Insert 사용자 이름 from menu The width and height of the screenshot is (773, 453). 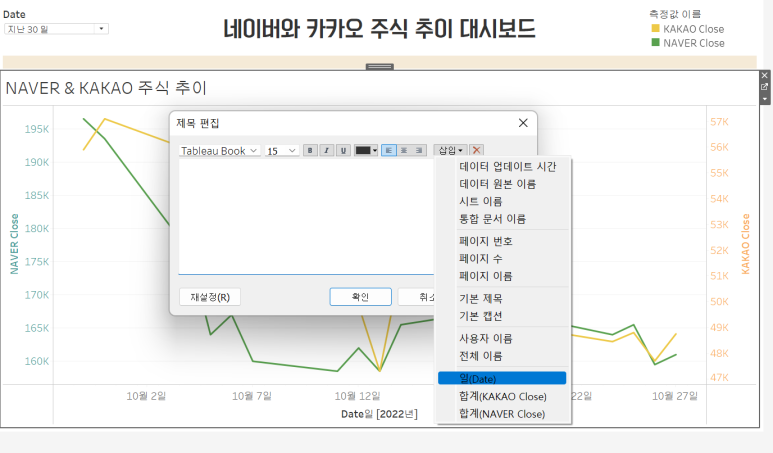click(x=486, y=338)
